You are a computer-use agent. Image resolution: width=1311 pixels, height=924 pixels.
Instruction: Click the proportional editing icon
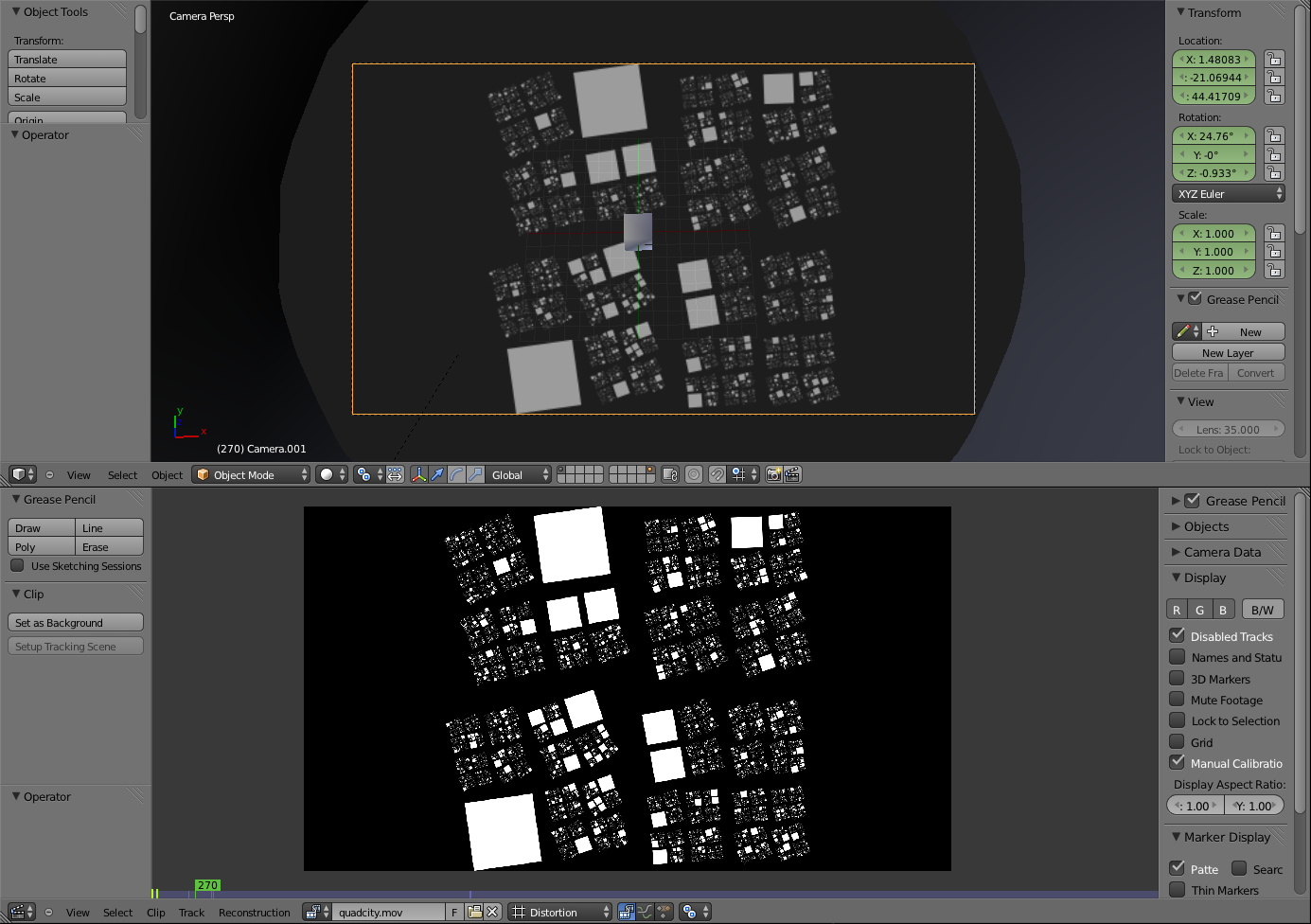pos(694,474)
